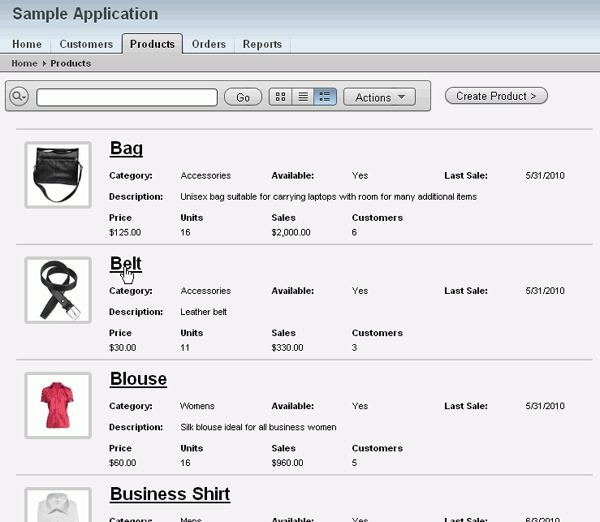Select the Blouse price $60.00

[122, 463]
